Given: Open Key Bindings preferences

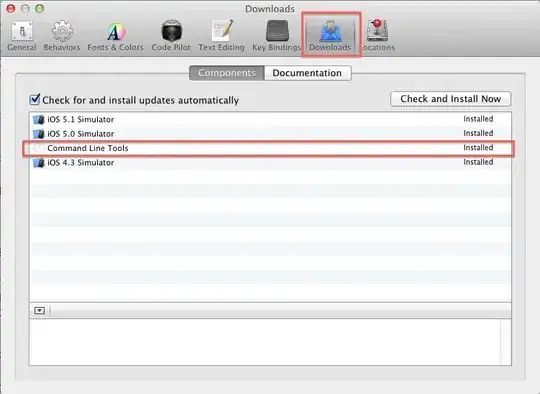Looking at the screenshot, I should (277, 36).
